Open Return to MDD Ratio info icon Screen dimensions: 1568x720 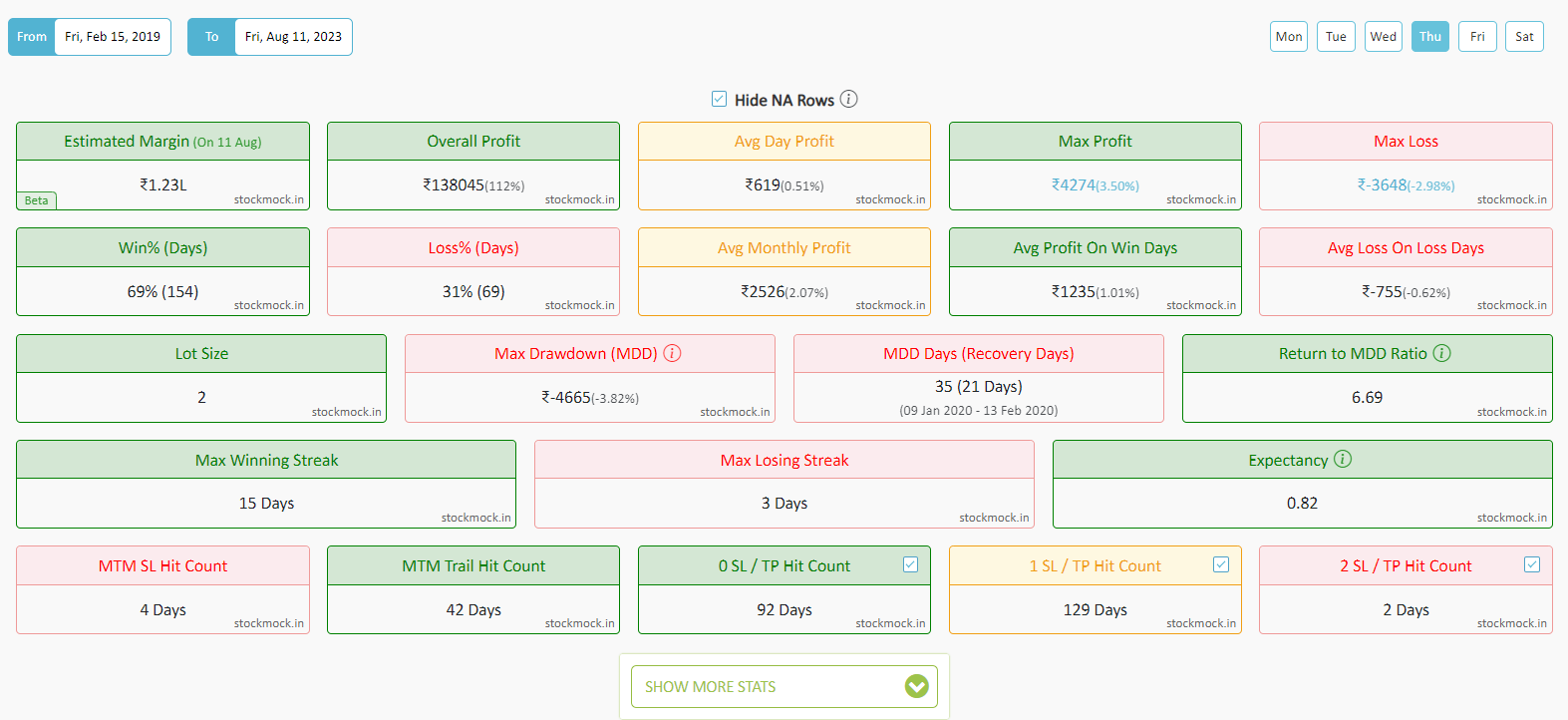(x=1442, y=353)
